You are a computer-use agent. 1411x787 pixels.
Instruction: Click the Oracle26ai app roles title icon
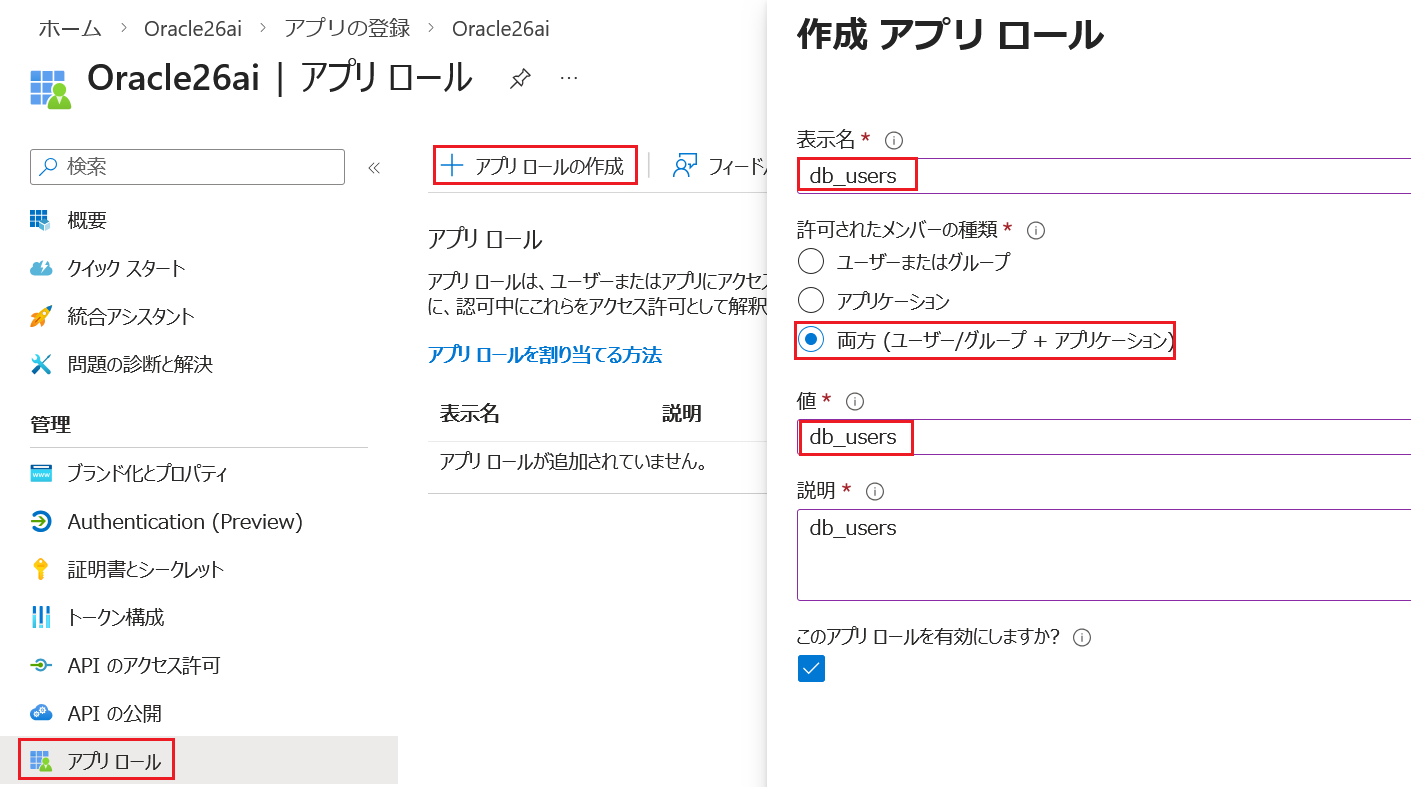50,88
